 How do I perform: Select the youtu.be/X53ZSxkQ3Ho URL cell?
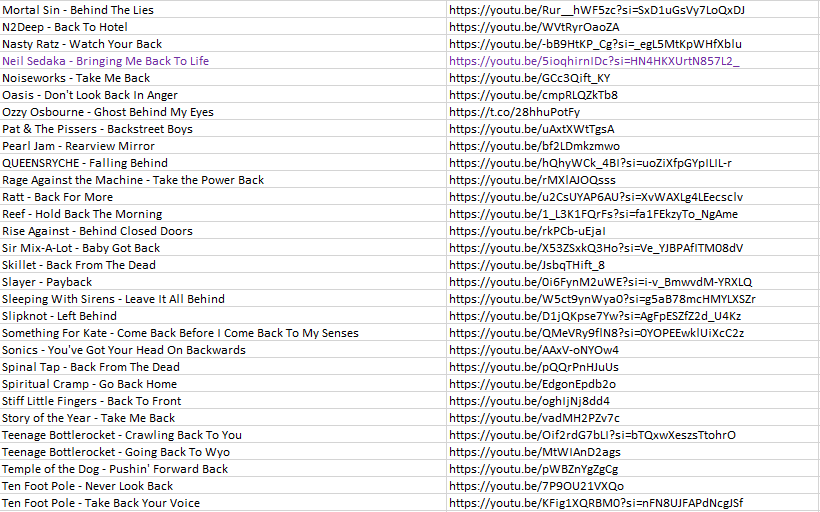pyautogui.click(x=633, y=247)
